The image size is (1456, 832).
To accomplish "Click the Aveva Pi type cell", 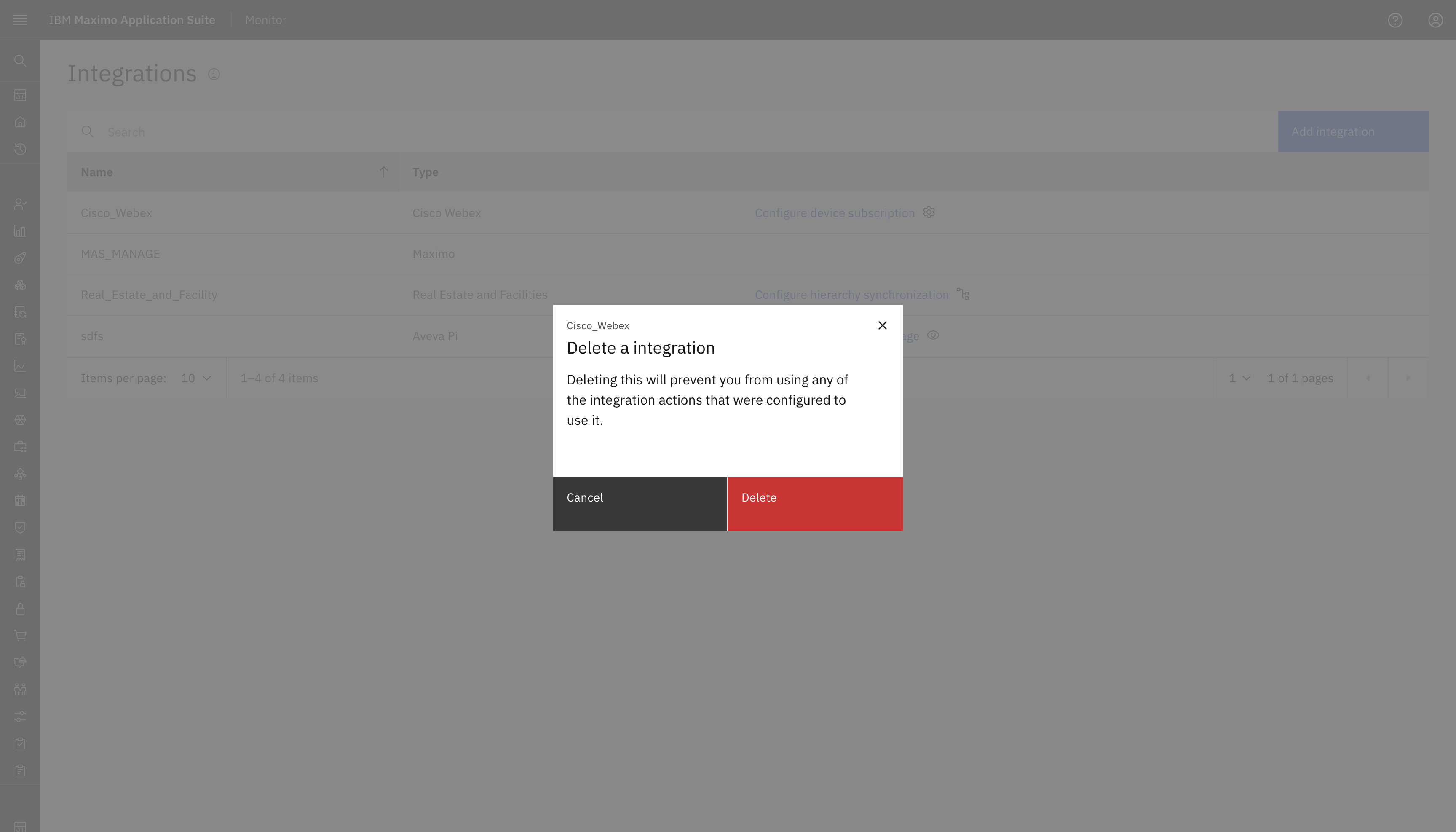I will [435, 336].
